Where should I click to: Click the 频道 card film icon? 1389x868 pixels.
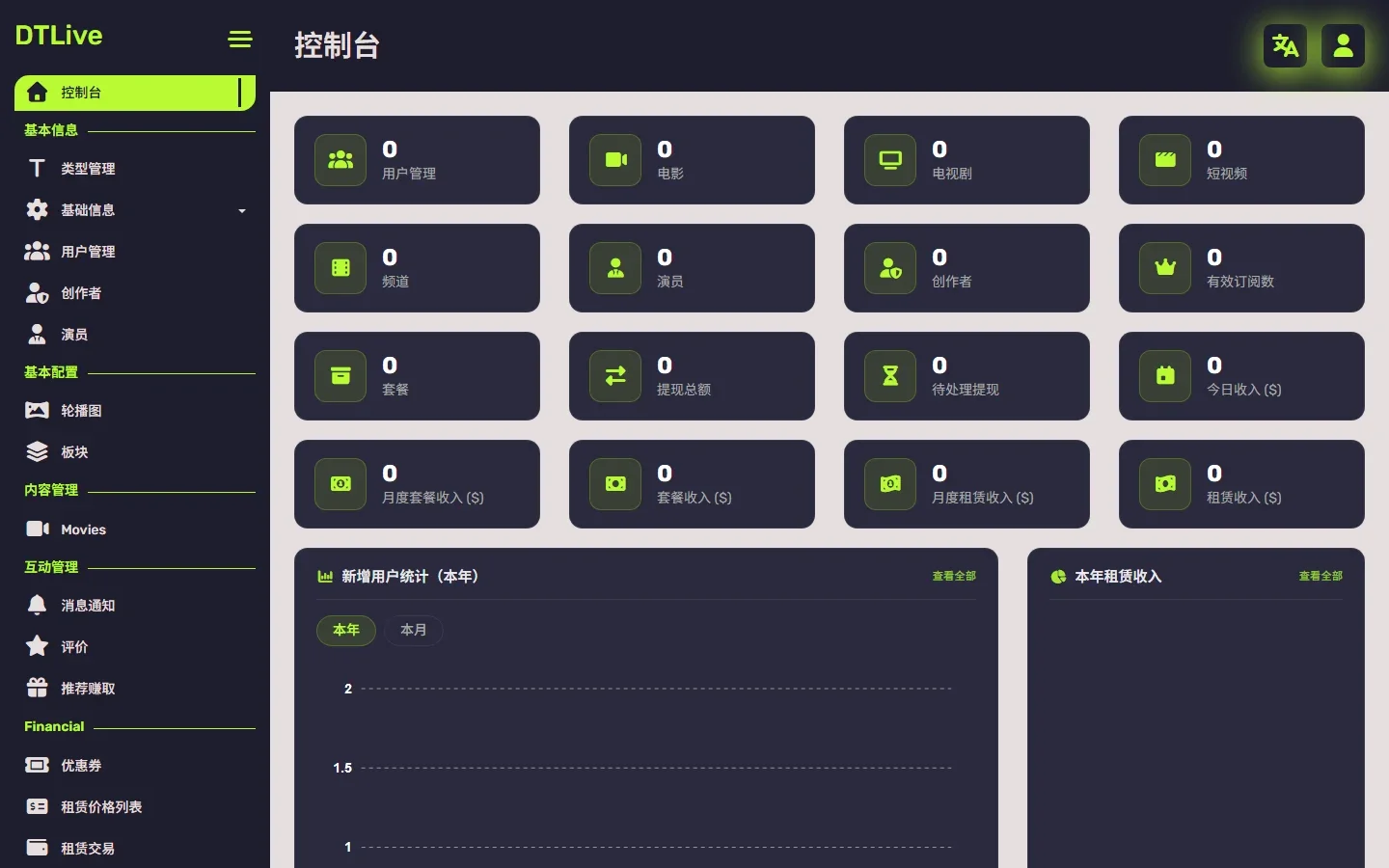pos(340,268)
